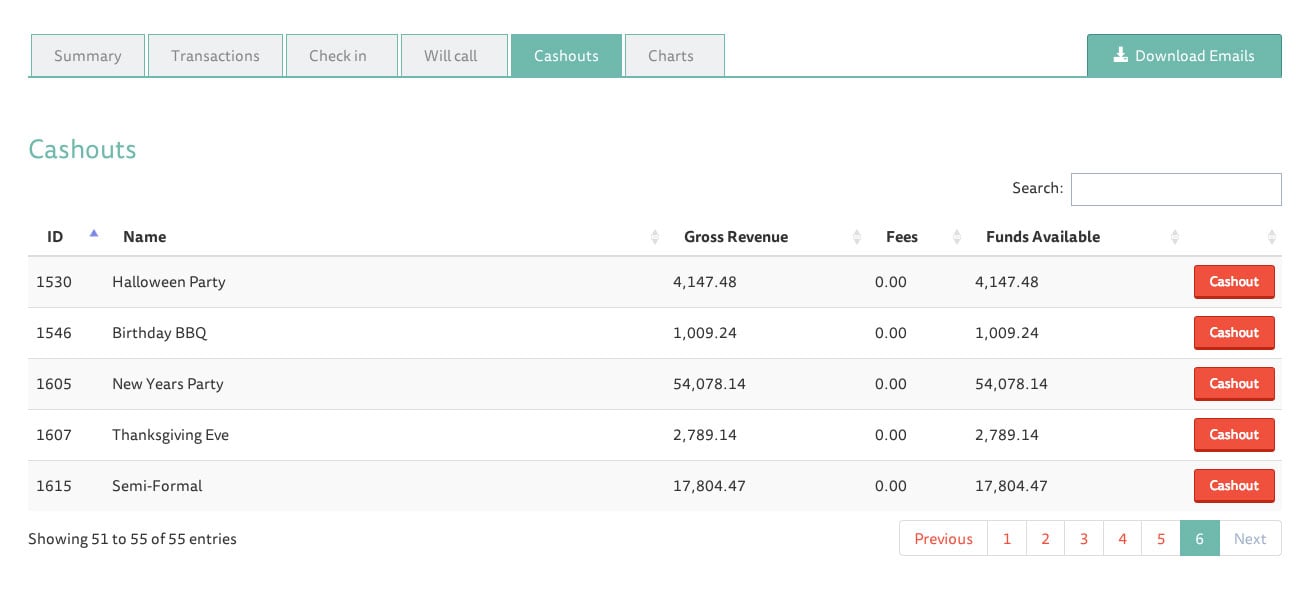
Task: Sort by Fees column arrows
Action: [x=957, y=237]
